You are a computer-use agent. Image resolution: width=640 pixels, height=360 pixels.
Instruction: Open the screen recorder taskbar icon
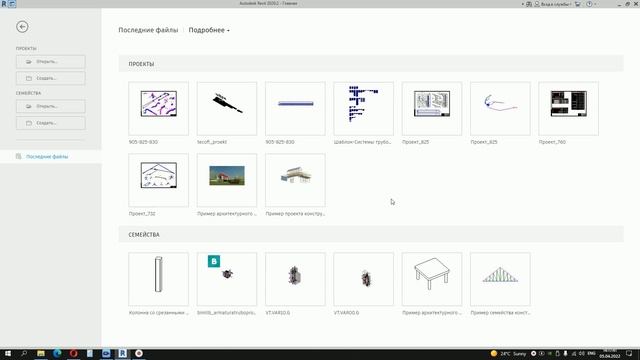pos(139,353)
